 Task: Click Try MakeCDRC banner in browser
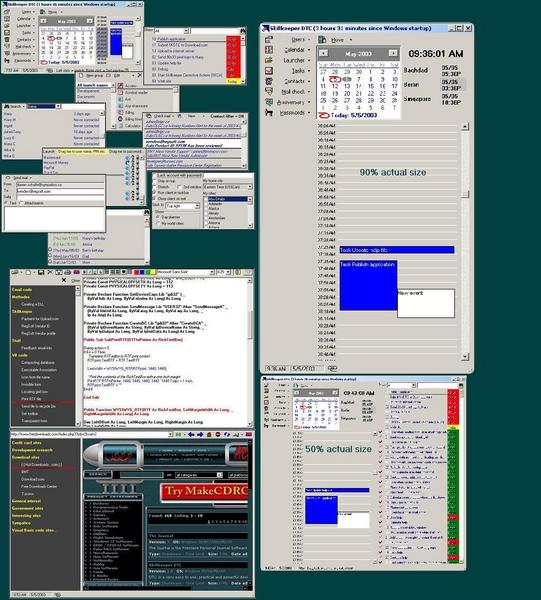click(204, 491)
